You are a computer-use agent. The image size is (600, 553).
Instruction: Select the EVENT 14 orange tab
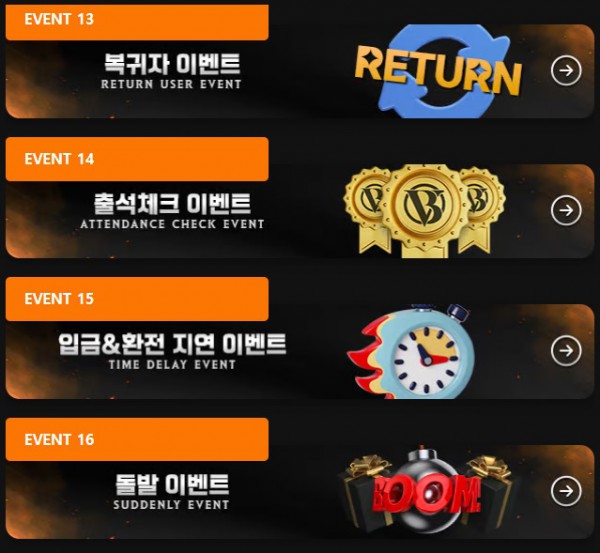(x=137, y=159)
